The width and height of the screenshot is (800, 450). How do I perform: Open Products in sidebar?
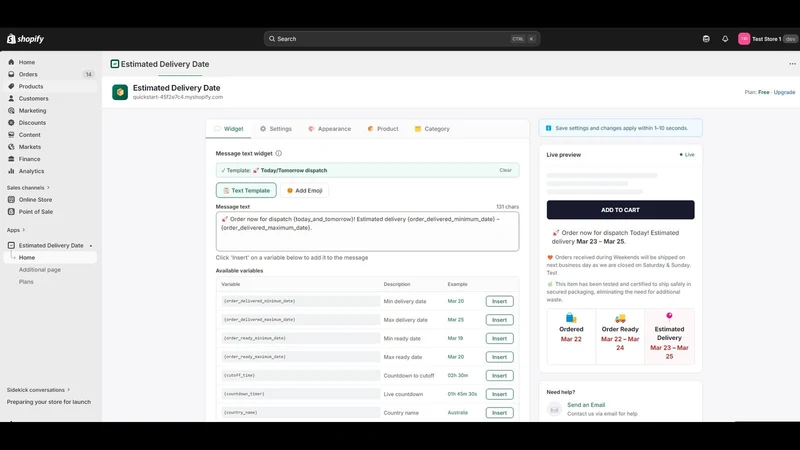[31, 87]
